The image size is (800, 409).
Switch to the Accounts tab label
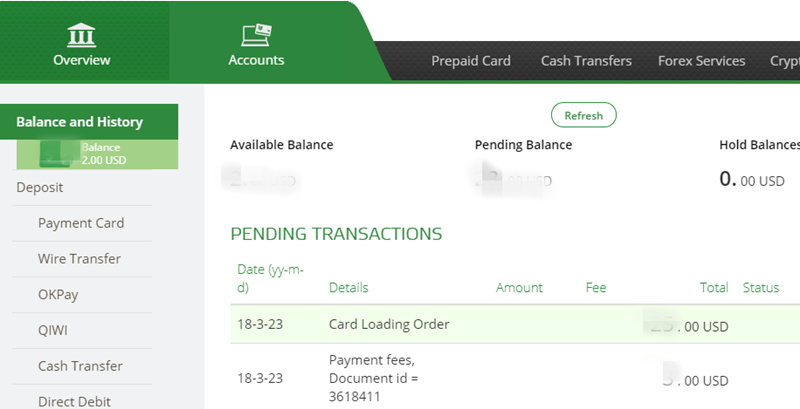coord(256,60)
